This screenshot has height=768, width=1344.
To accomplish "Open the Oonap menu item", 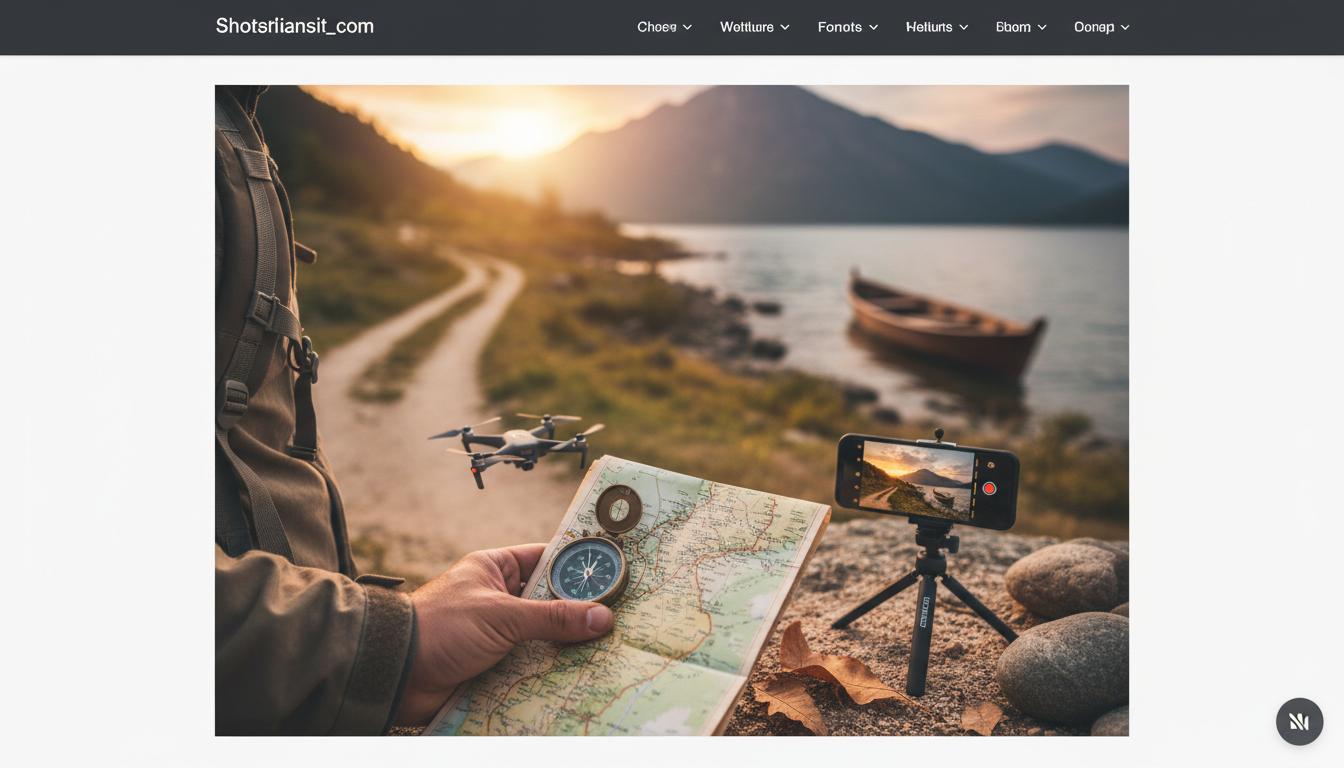I will (1093, 27).
